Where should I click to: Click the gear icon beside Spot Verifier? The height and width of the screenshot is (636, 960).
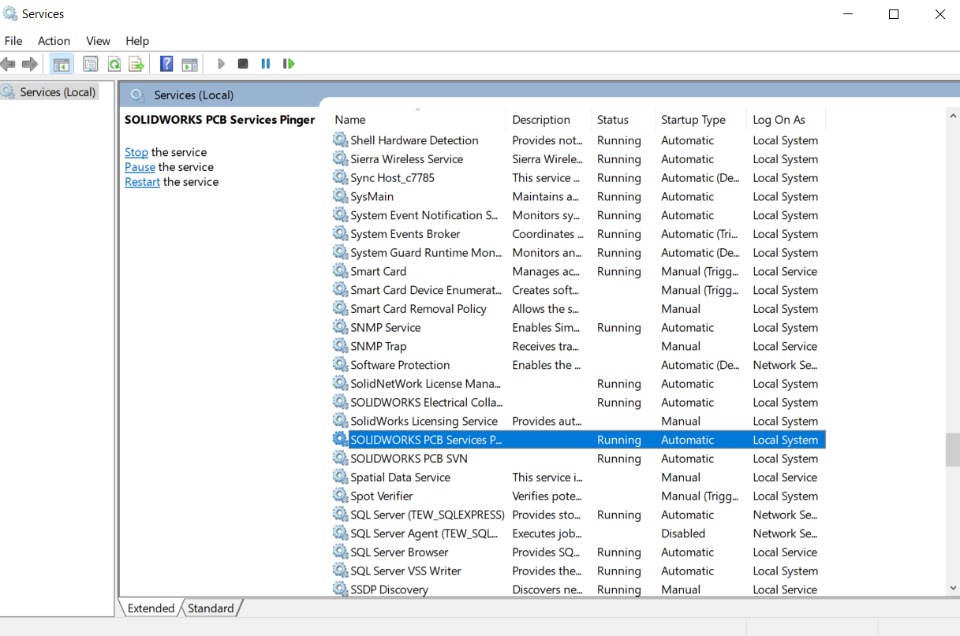(x=340, y=495)
